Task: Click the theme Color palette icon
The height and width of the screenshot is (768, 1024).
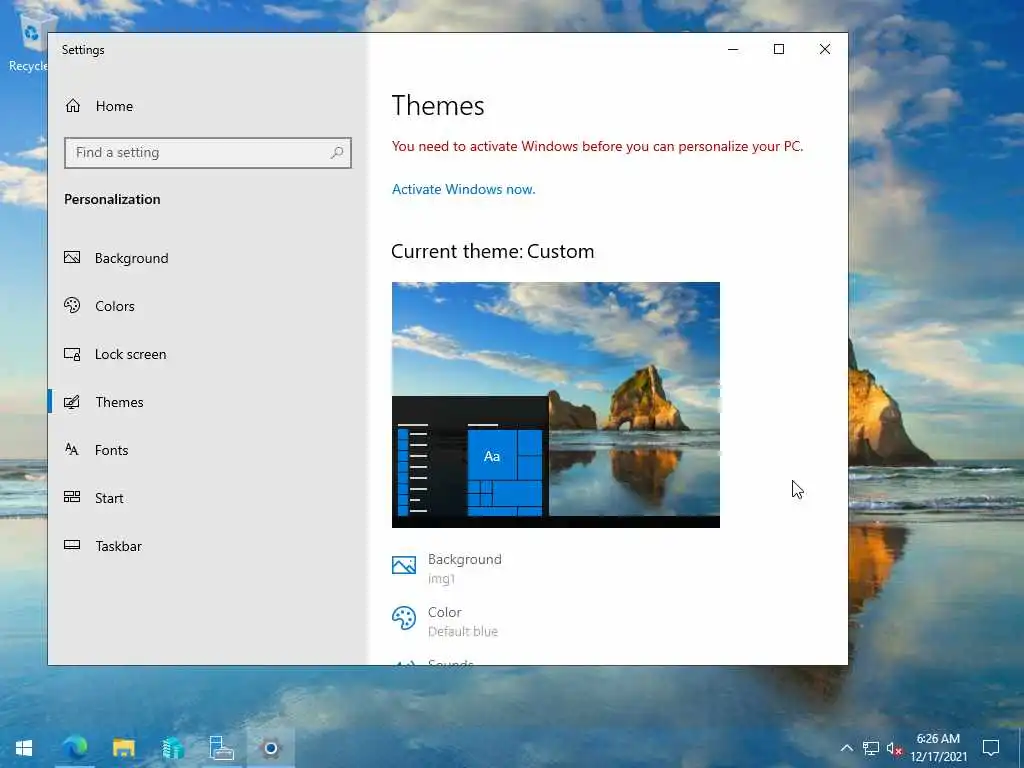Action: coord(404,618)
